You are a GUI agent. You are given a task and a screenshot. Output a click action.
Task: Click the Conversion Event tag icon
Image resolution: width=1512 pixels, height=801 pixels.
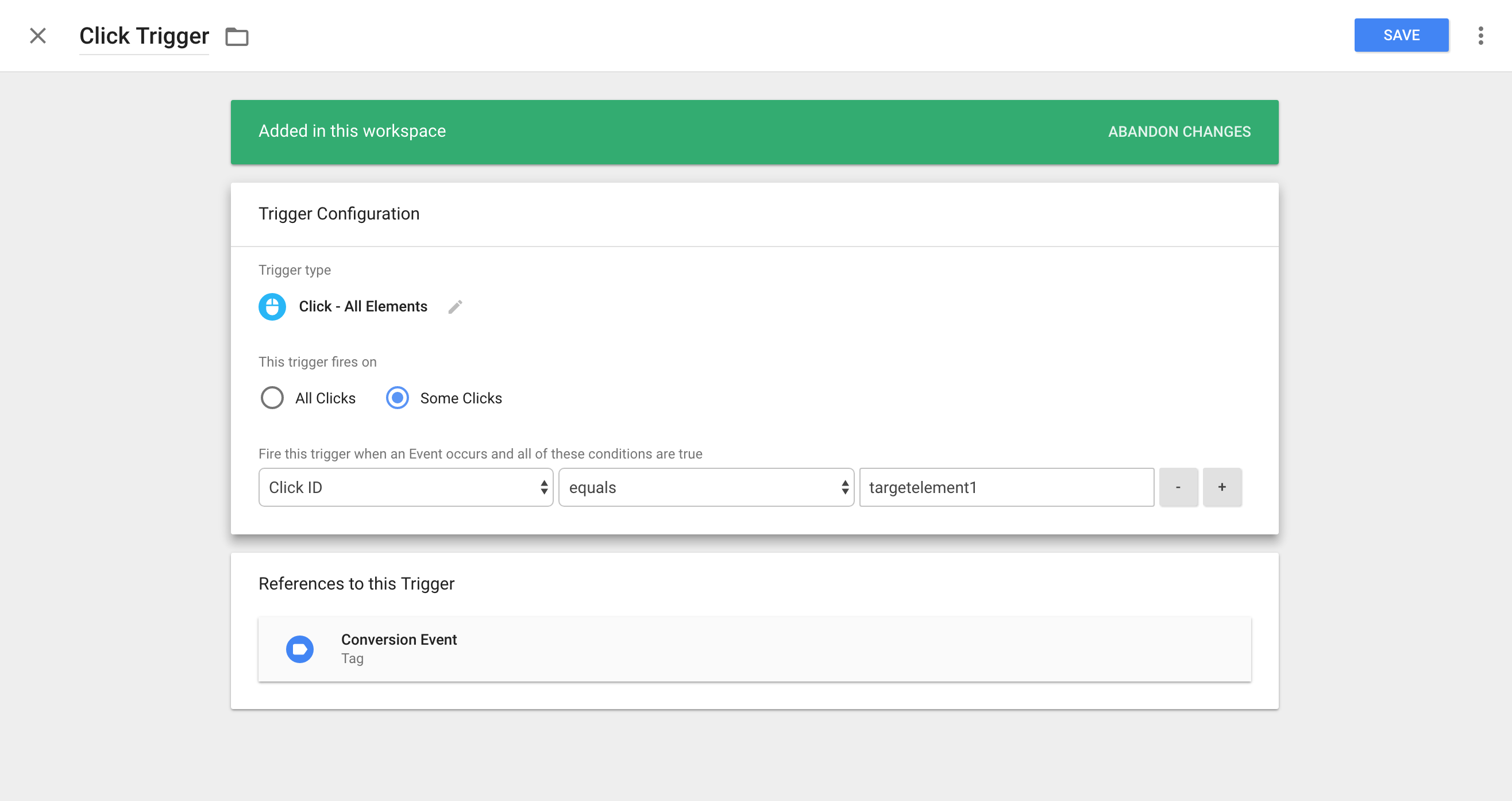coord(300,649)
